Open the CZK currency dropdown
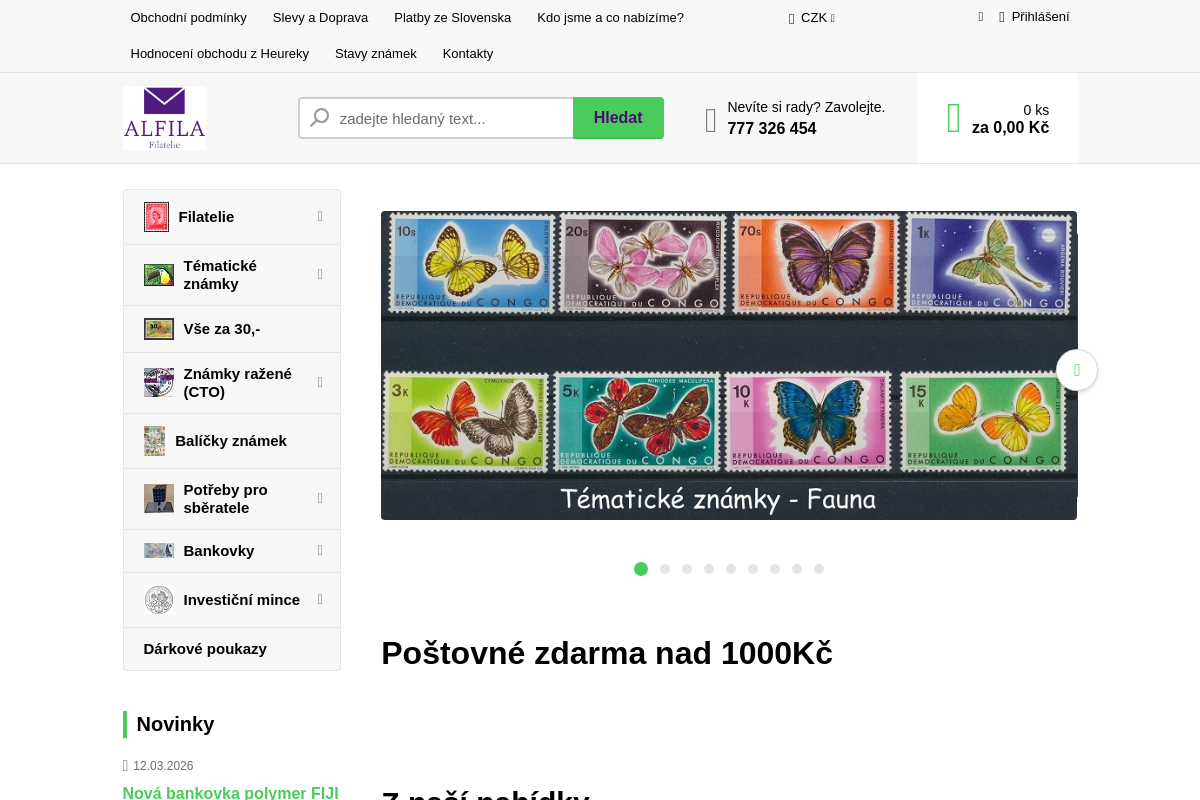 [x=812, y=18]
